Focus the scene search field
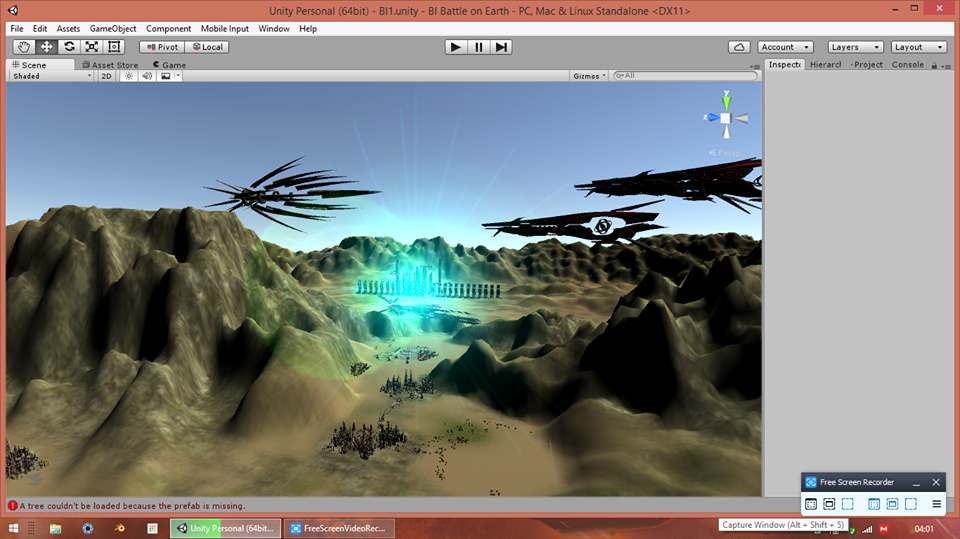This screenshot has height=539, width=960. pyautogui.click(x=685, y=76)
